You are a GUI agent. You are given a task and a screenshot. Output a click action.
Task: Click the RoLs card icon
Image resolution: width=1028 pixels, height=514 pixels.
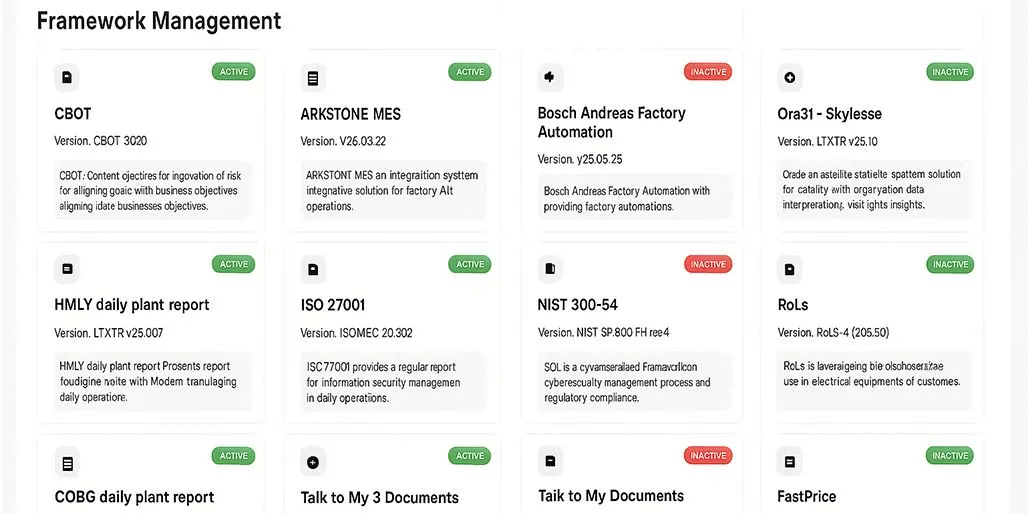(790, 269)
